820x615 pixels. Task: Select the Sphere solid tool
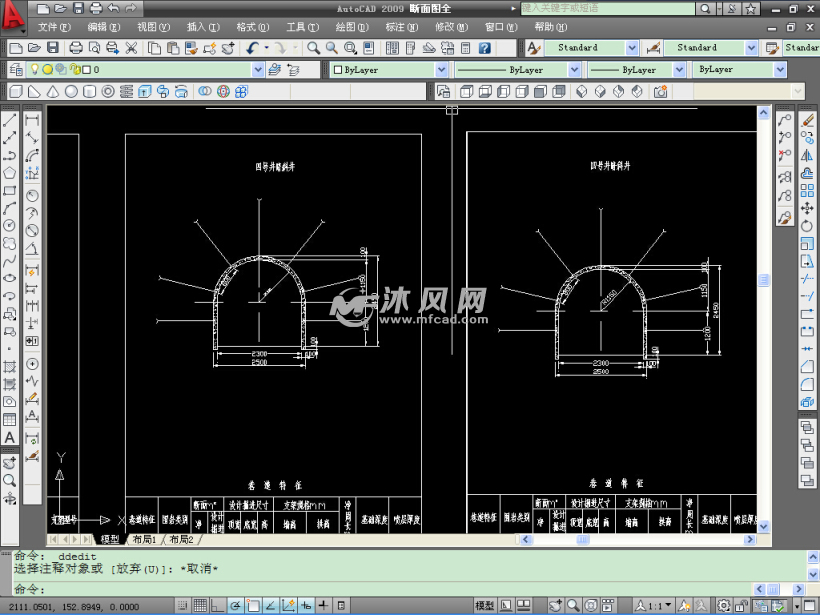click(71, 92)
